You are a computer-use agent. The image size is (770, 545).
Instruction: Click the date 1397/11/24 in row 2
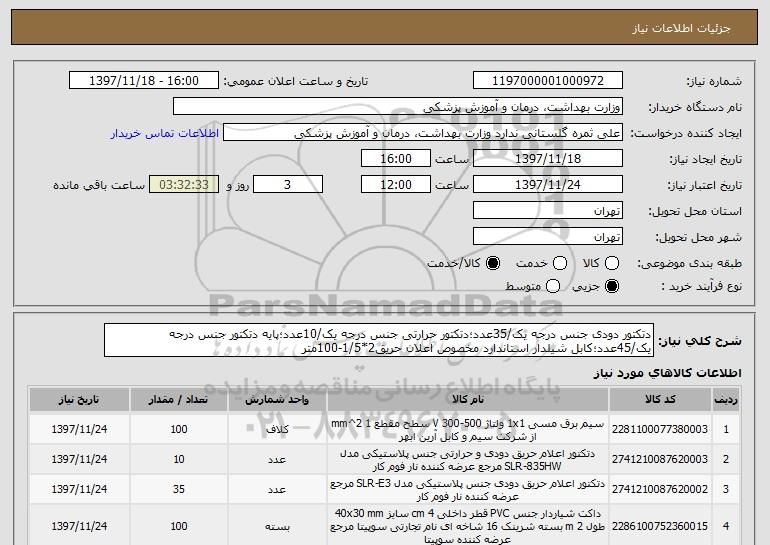79,460
